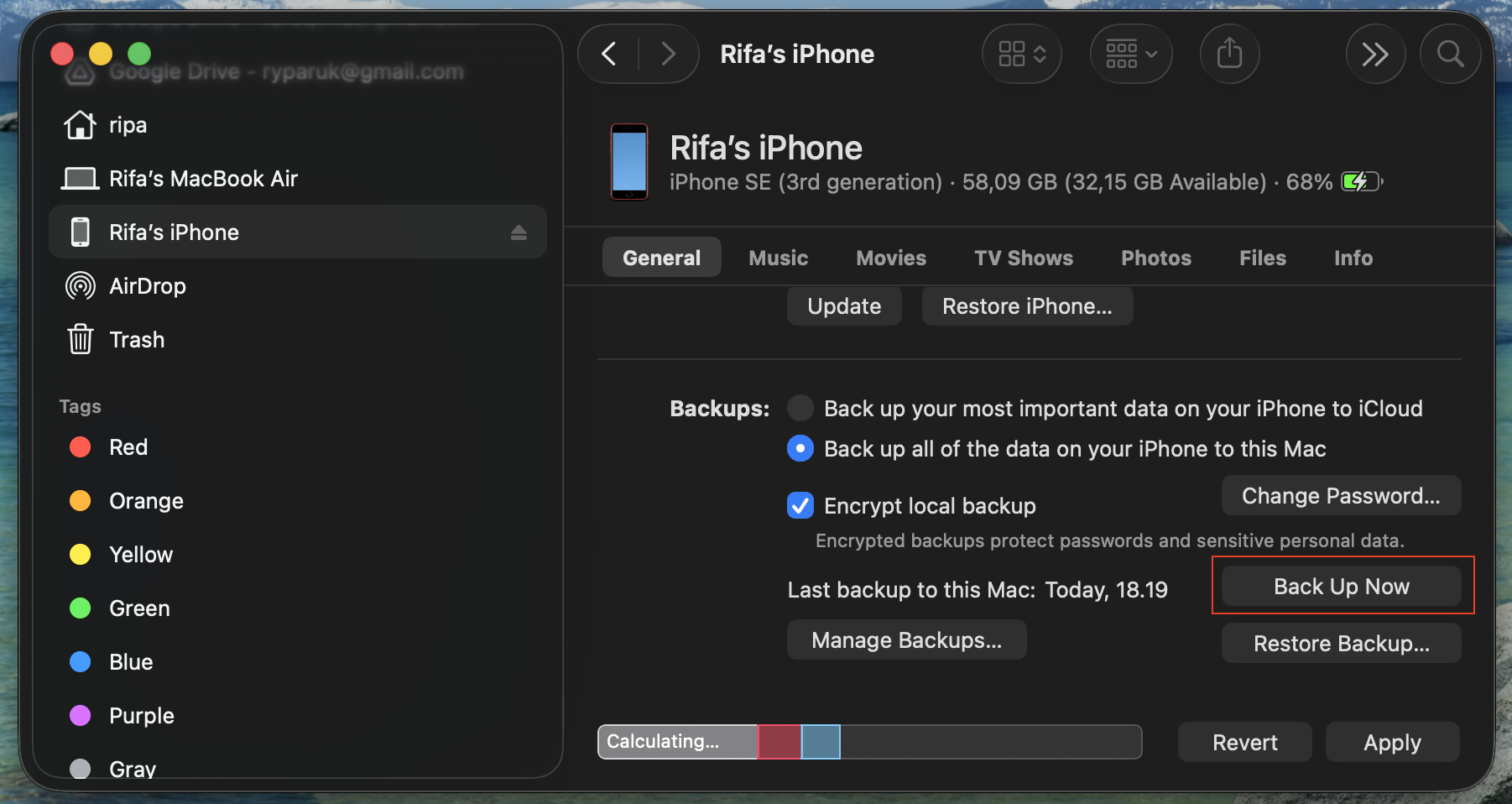This screenshot has width=1512, height=804.
Task: Click Back Up Now
Action: [x=1341, y=586]
